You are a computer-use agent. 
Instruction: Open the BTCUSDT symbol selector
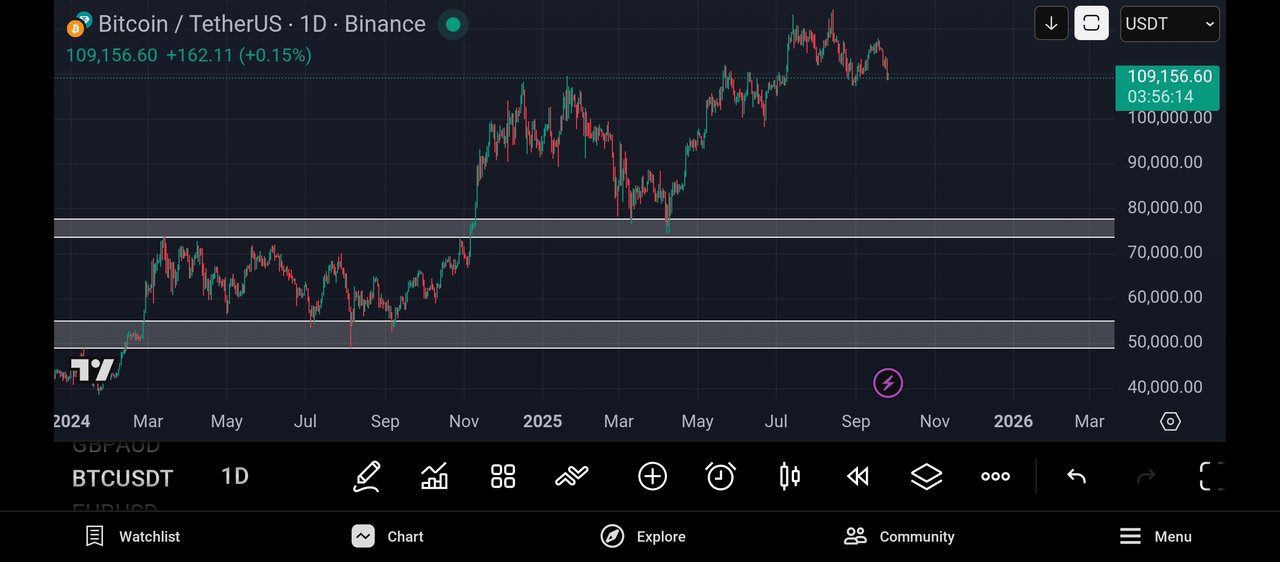(x=123, y=478)
